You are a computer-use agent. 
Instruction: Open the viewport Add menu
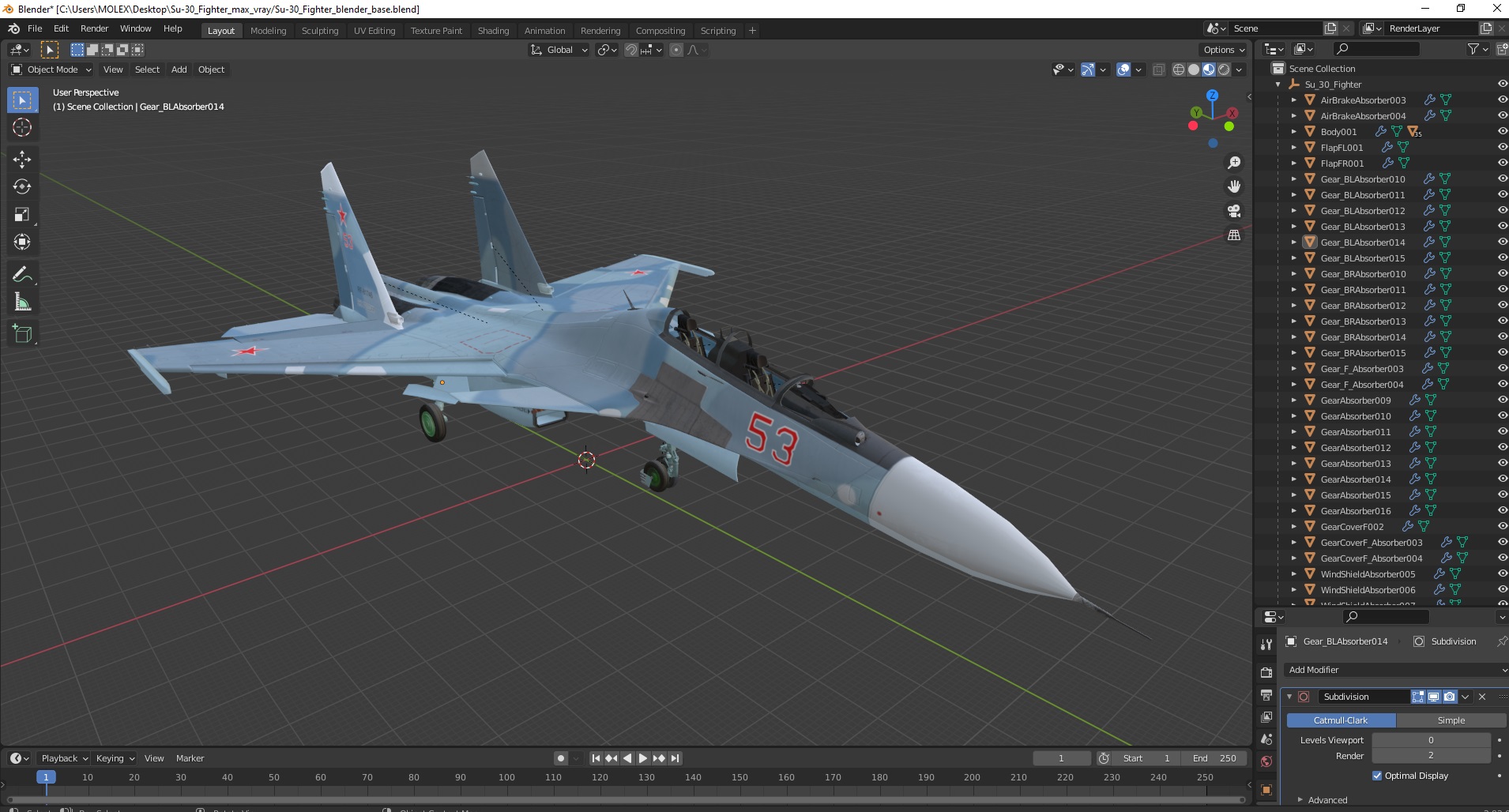click(179, 70)
